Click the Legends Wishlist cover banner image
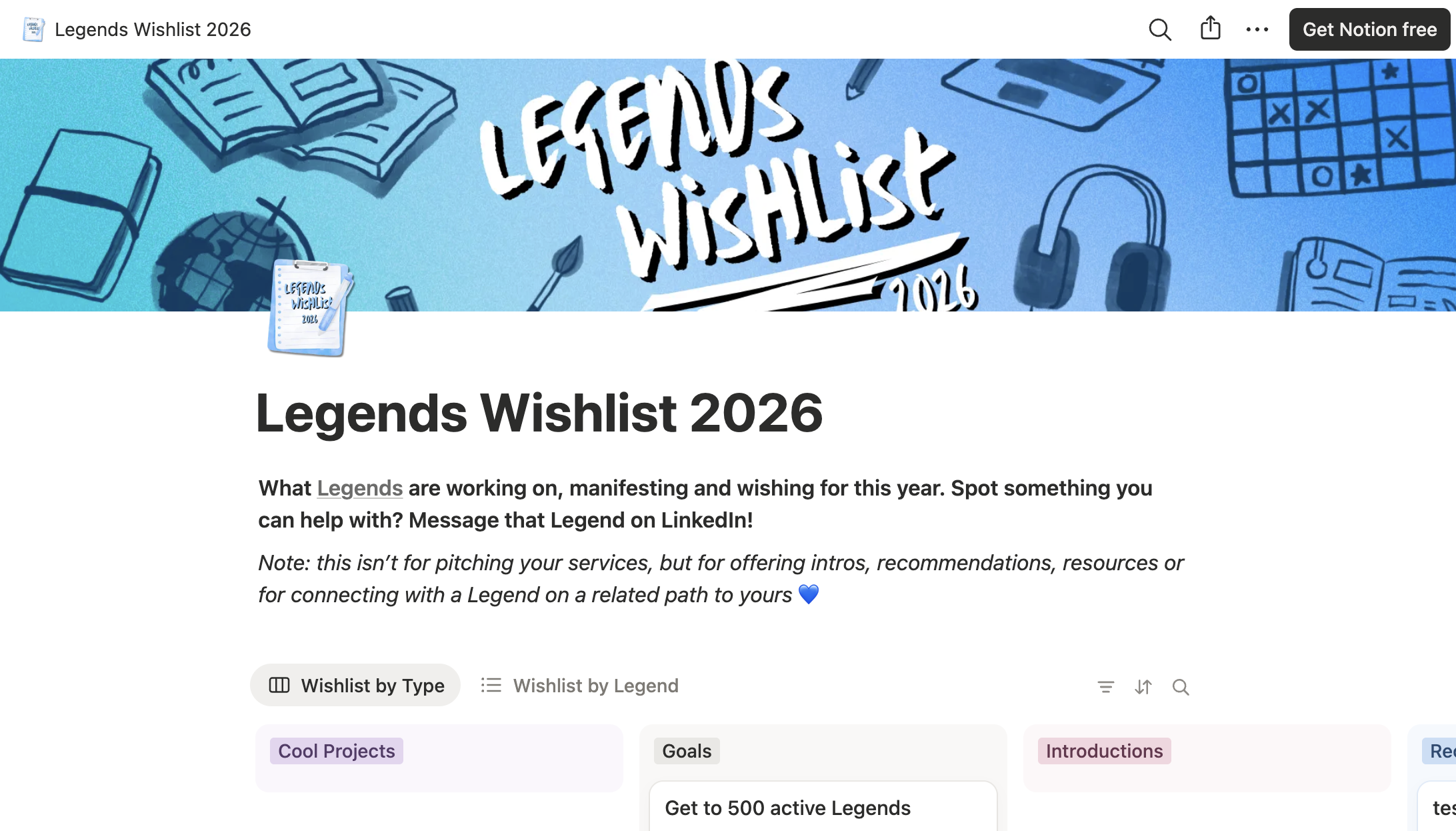This screenshot has width=1456, height=831. (x=728, y=185)
